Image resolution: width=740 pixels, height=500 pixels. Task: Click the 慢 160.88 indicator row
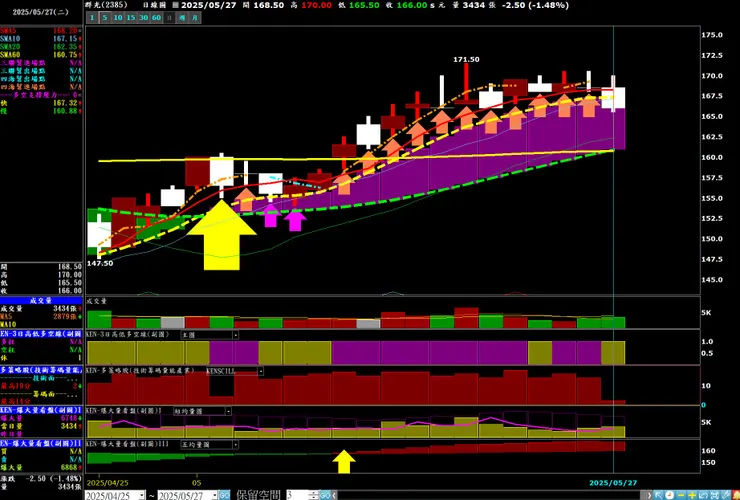coord(41,111)
